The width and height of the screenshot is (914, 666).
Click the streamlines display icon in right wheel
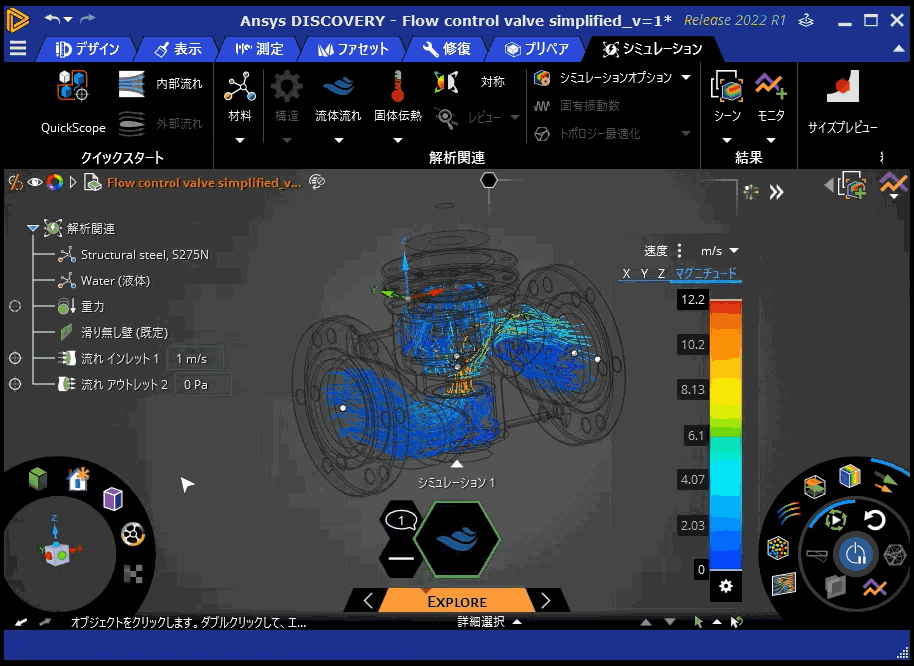(x=788, y=513)
